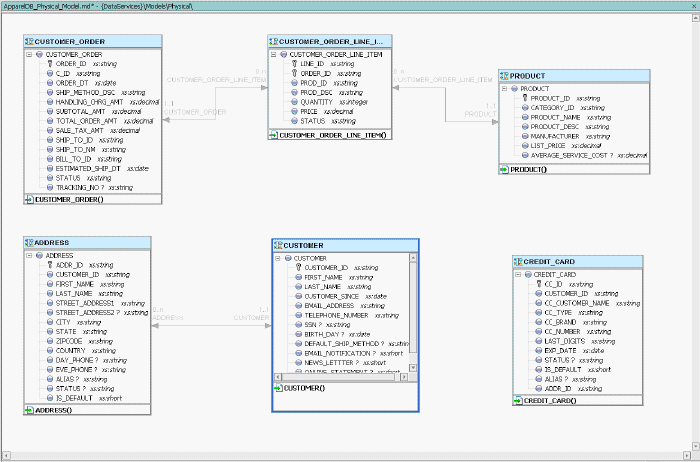Click the key icon beside CUSTOMER_ID in CUSTOMER
The height and width of the screenshot is (462, 700).
299,268
